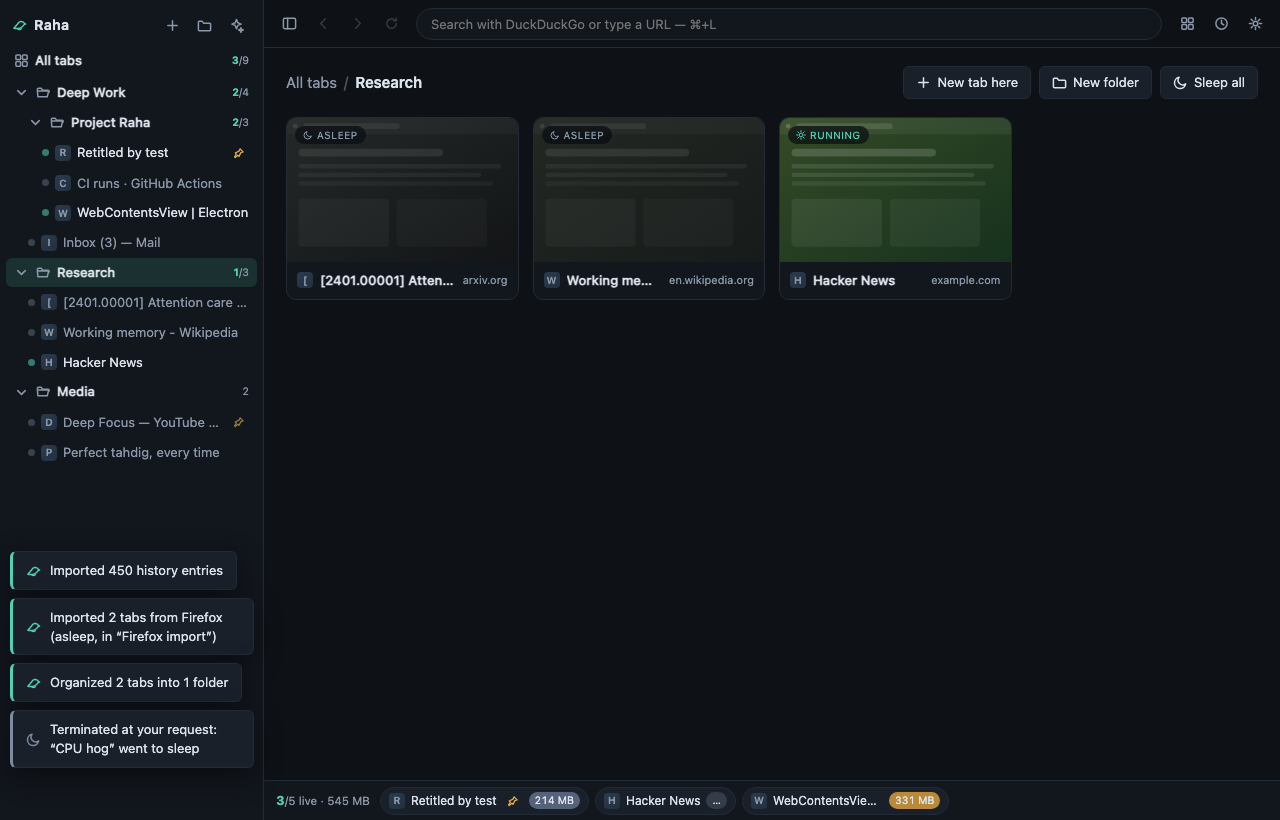Click the new folder icon in sidebar header
Viewport: 1280px width, 820px height.
click(x=204, y=25)
